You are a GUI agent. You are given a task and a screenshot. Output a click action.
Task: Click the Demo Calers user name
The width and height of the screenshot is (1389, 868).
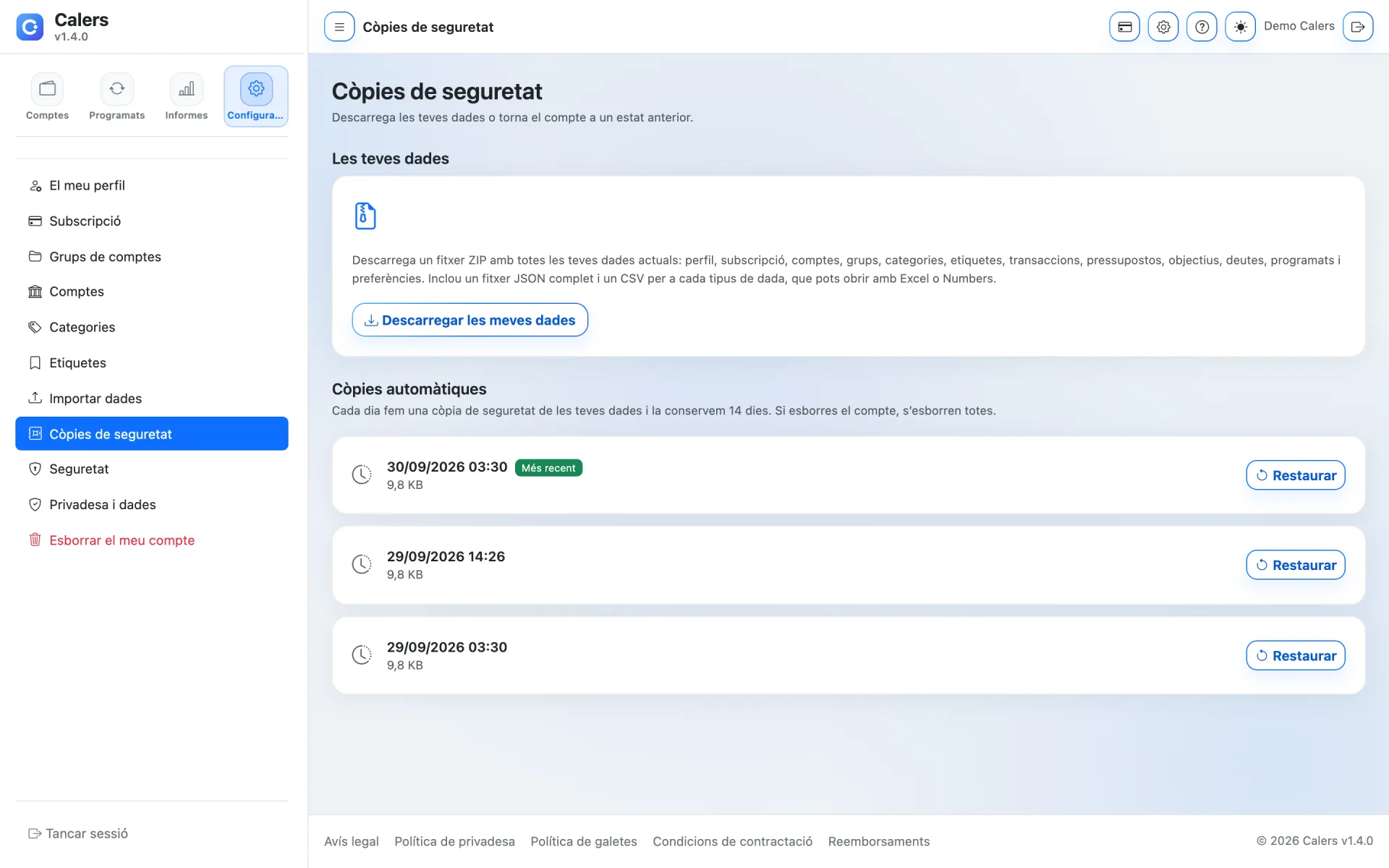pos(1299,26)
